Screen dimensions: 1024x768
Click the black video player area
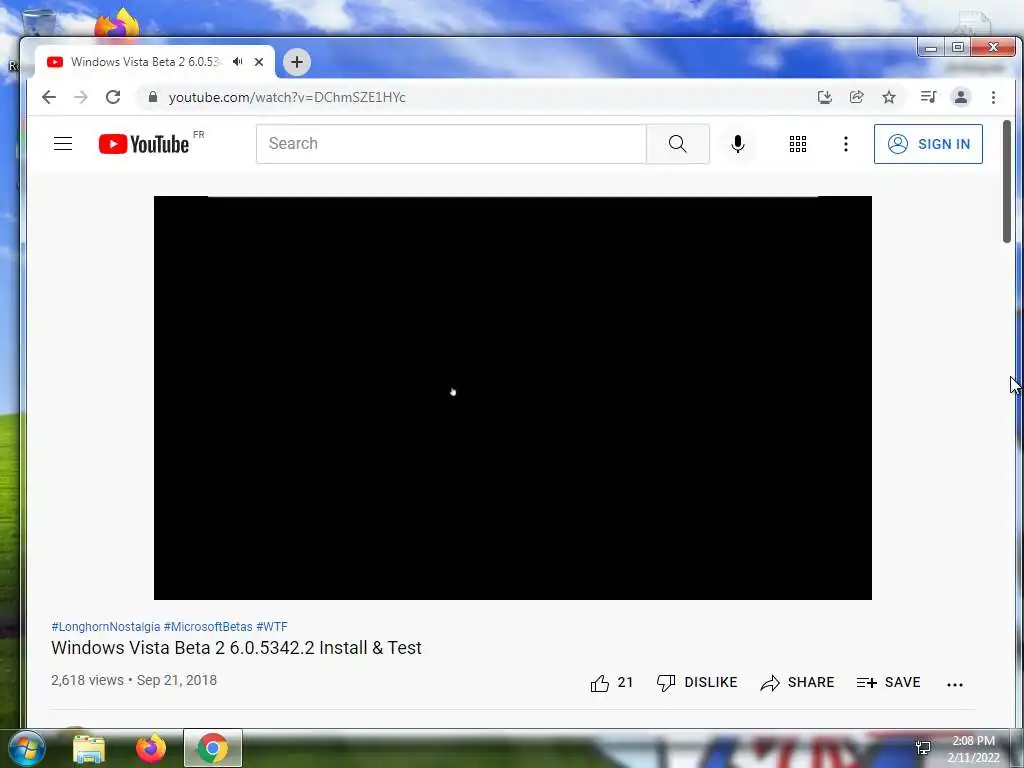pyautogui.click(x=513, y=398)
